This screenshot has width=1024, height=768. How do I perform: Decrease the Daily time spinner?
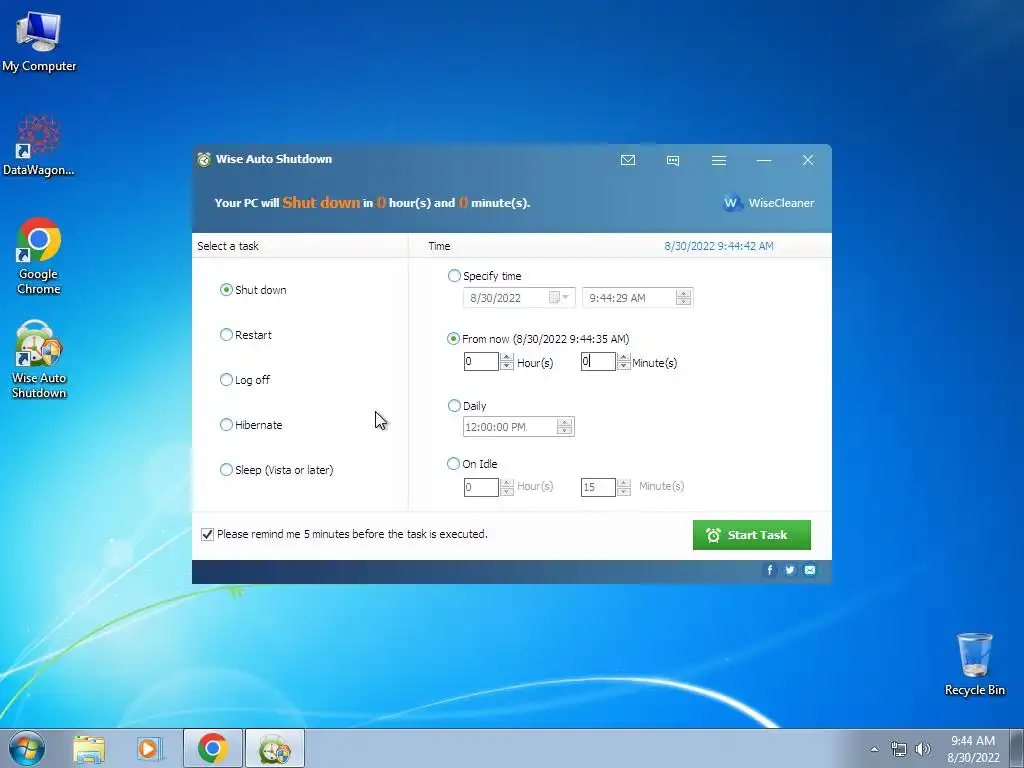point(565,432)
